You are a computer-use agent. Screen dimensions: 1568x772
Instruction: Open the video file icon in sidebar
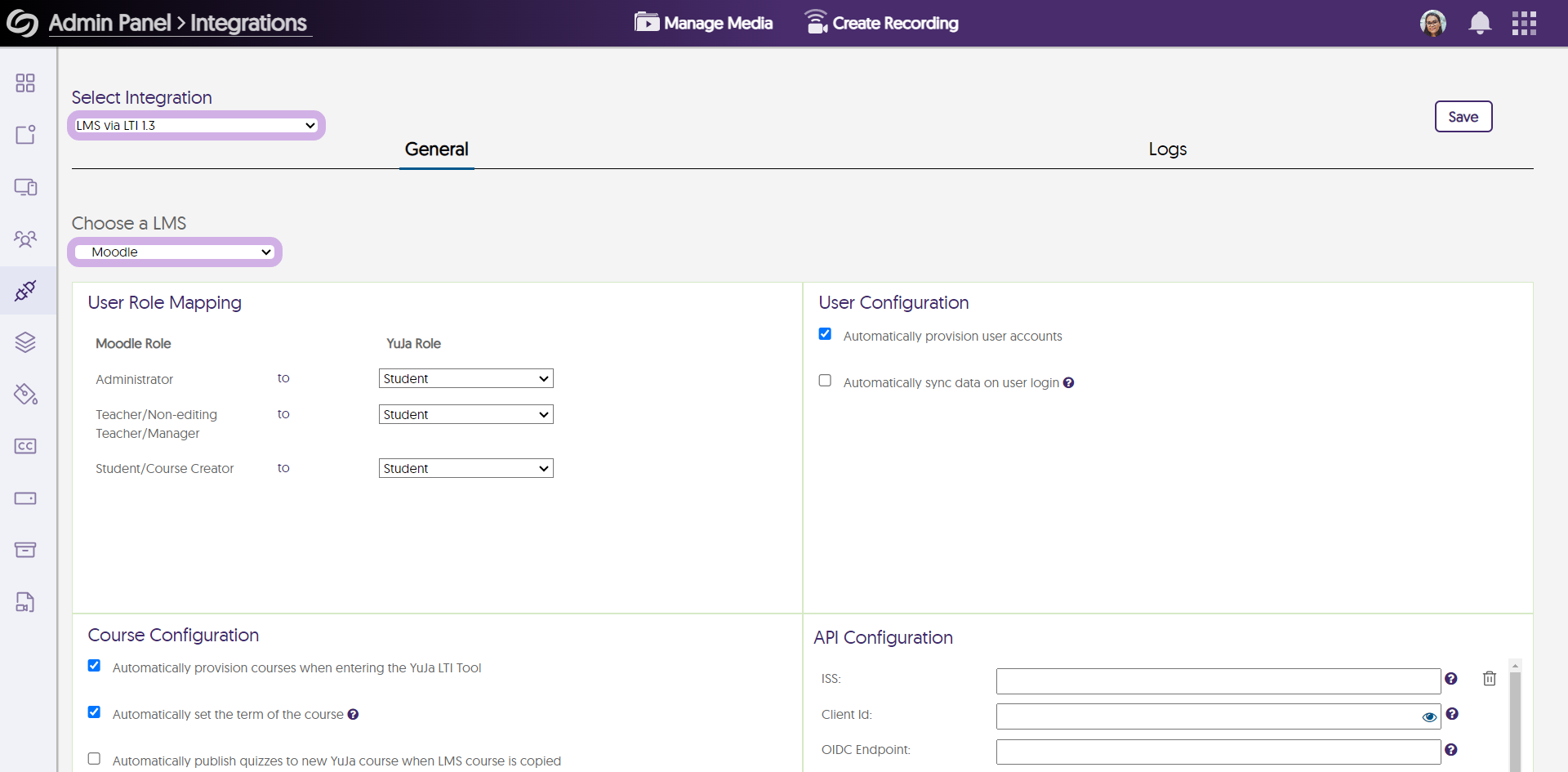click(x=25, y=602)
